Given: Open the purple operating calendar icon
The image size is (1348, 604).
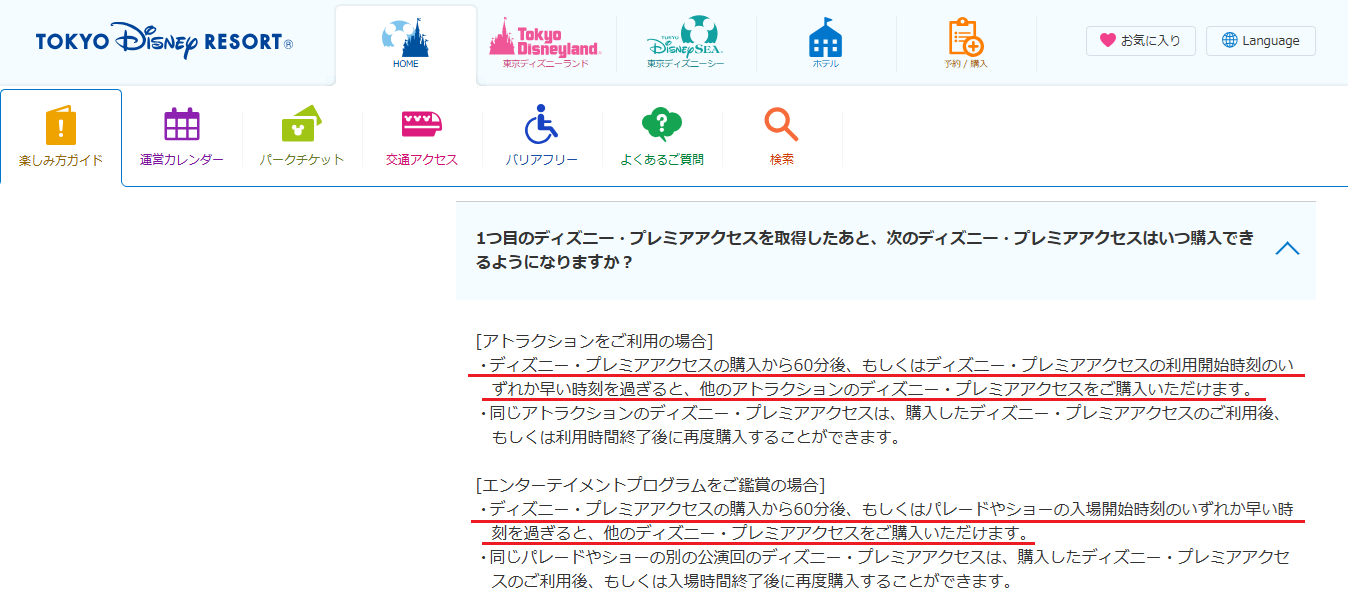Looking at the screenshot, I should point(182,125).
